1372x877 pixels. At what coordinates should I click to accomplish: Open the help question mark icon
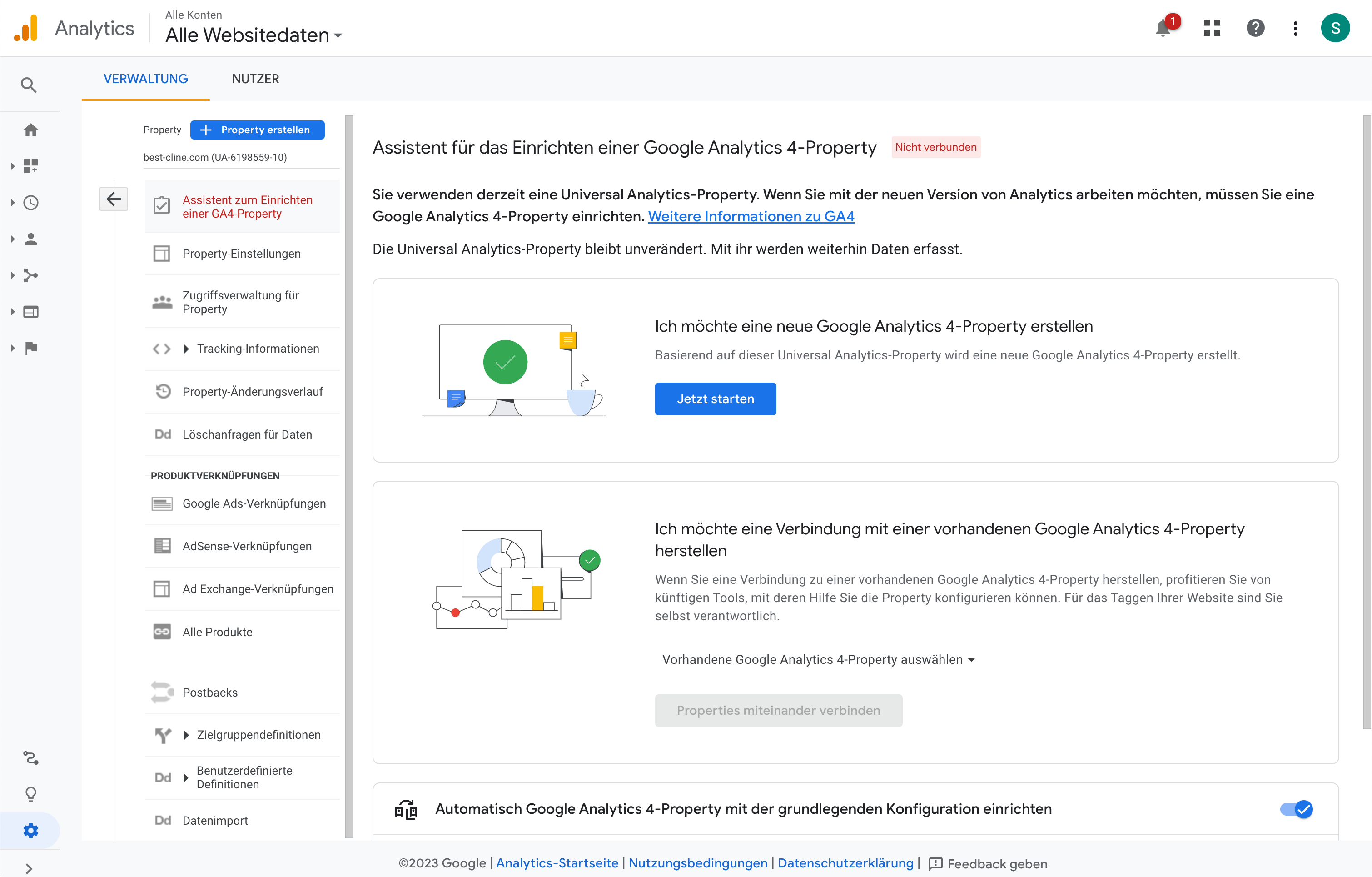click(x=1256, y=28)
